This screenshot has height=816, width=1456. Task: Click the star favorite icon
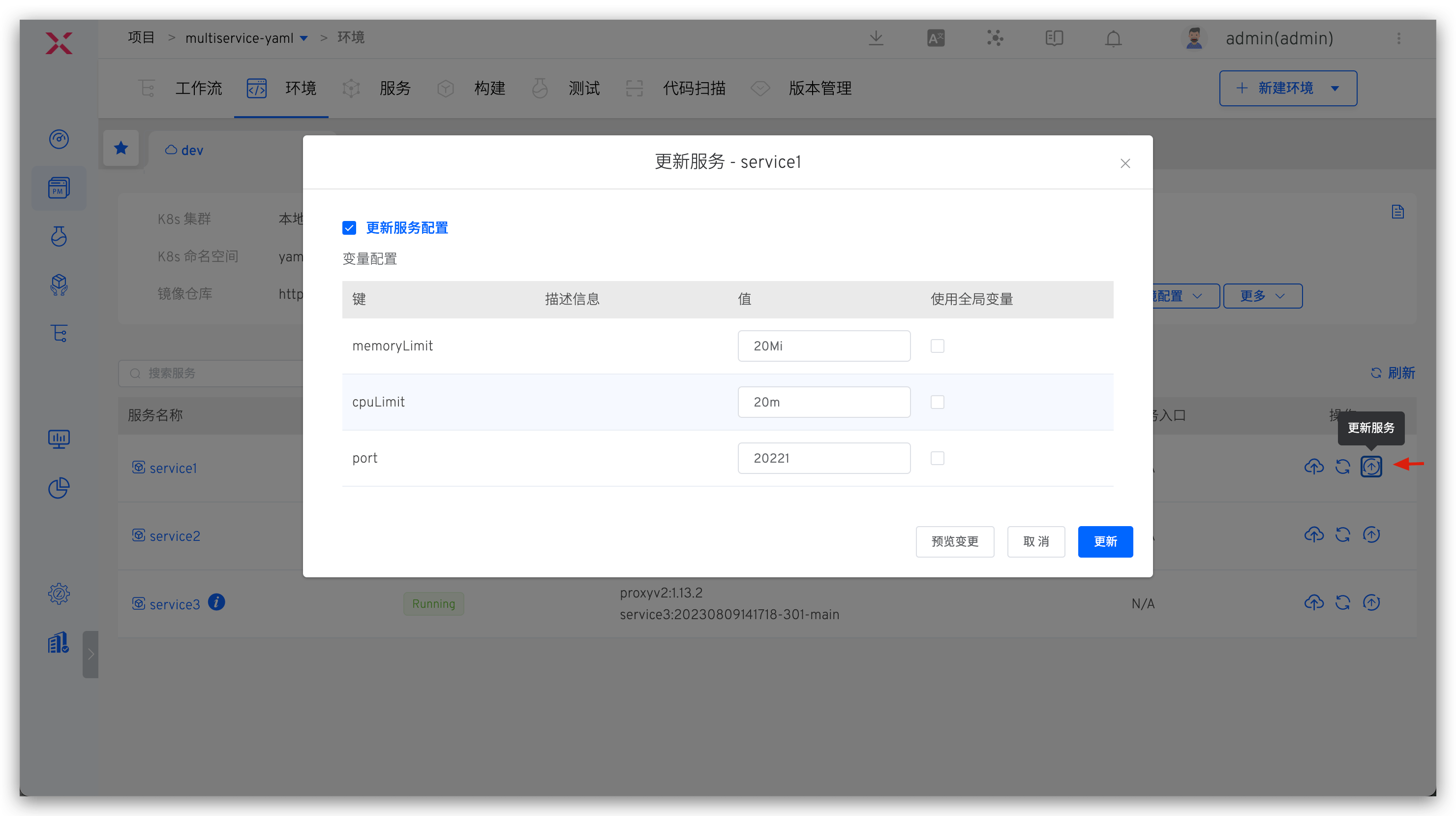tap(121, 149)
